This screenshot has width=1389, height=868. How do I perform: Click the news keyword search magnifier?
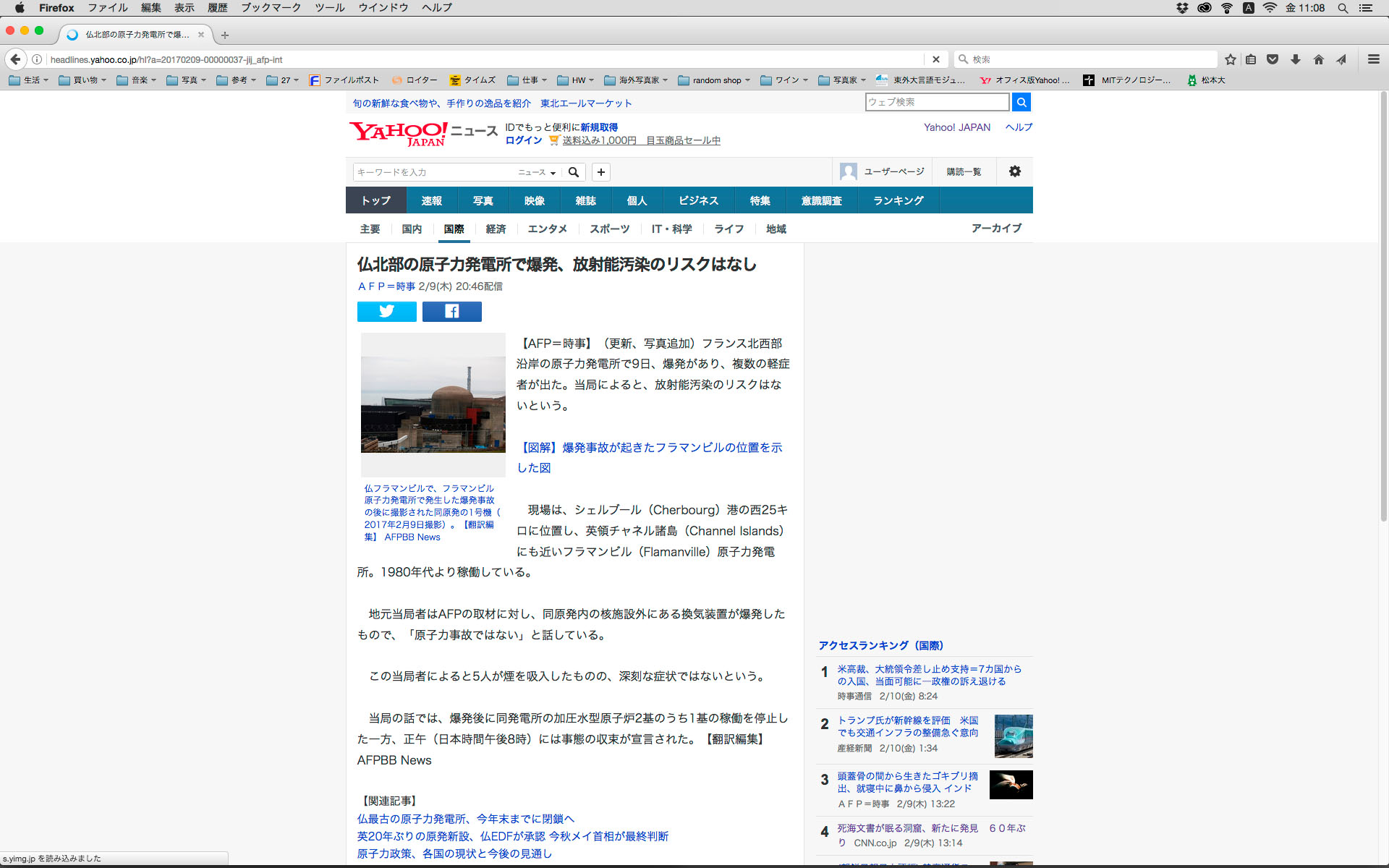tap(574, 172)
